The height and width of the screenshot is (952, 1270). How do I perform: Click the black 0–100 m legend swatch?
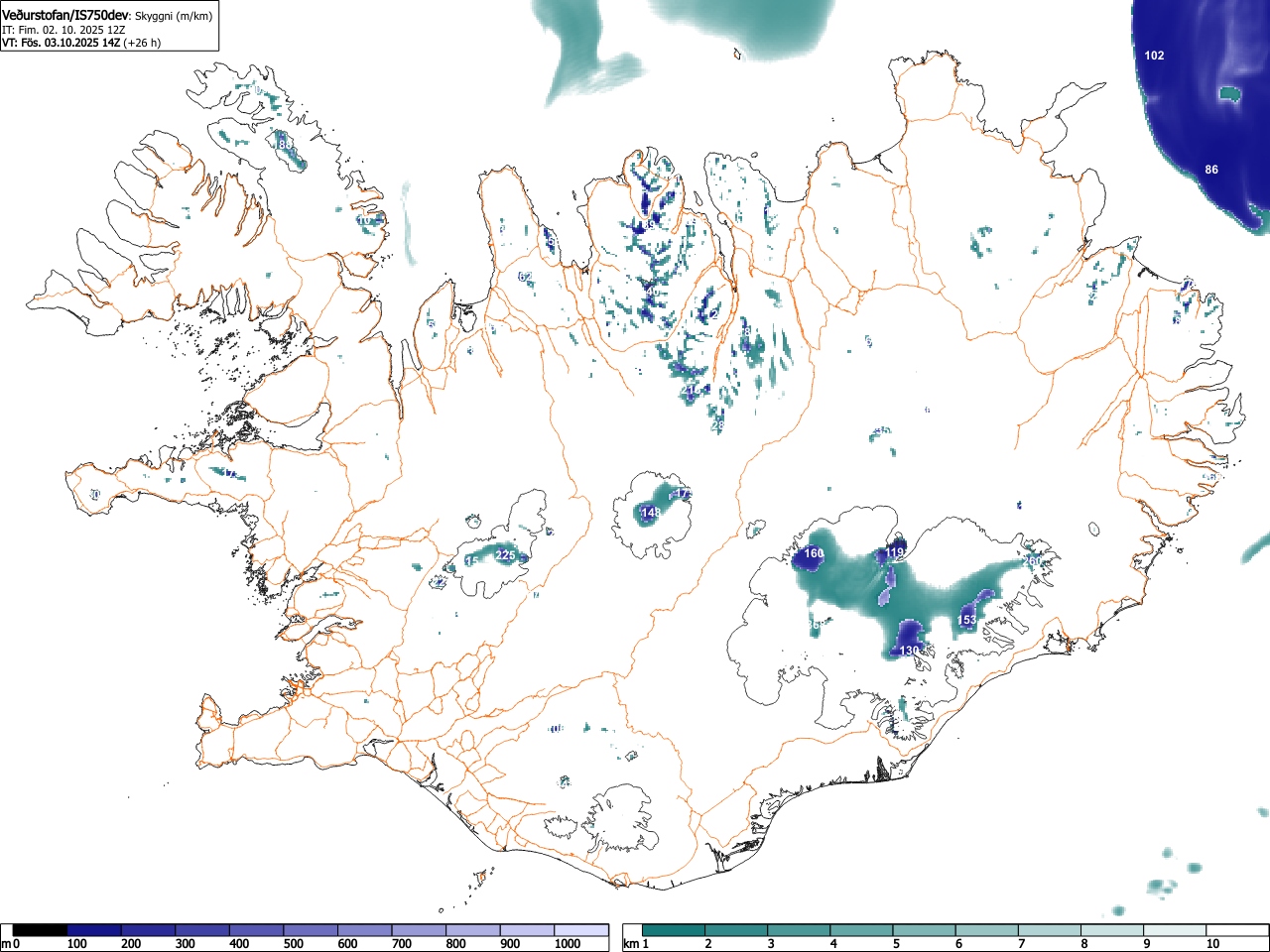(x=41, y=930)
